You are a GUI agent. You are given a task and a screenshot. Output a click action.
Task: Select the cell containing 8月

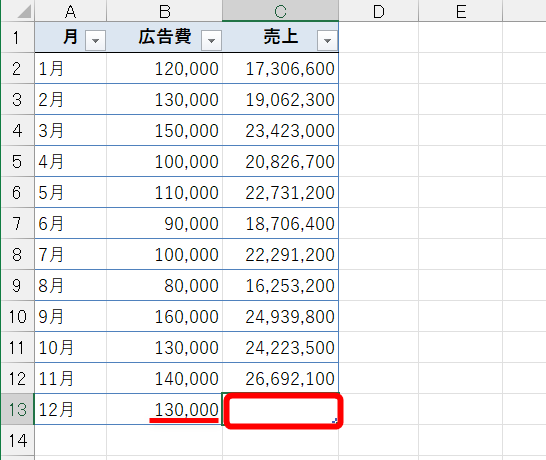(x=71, y=285)
